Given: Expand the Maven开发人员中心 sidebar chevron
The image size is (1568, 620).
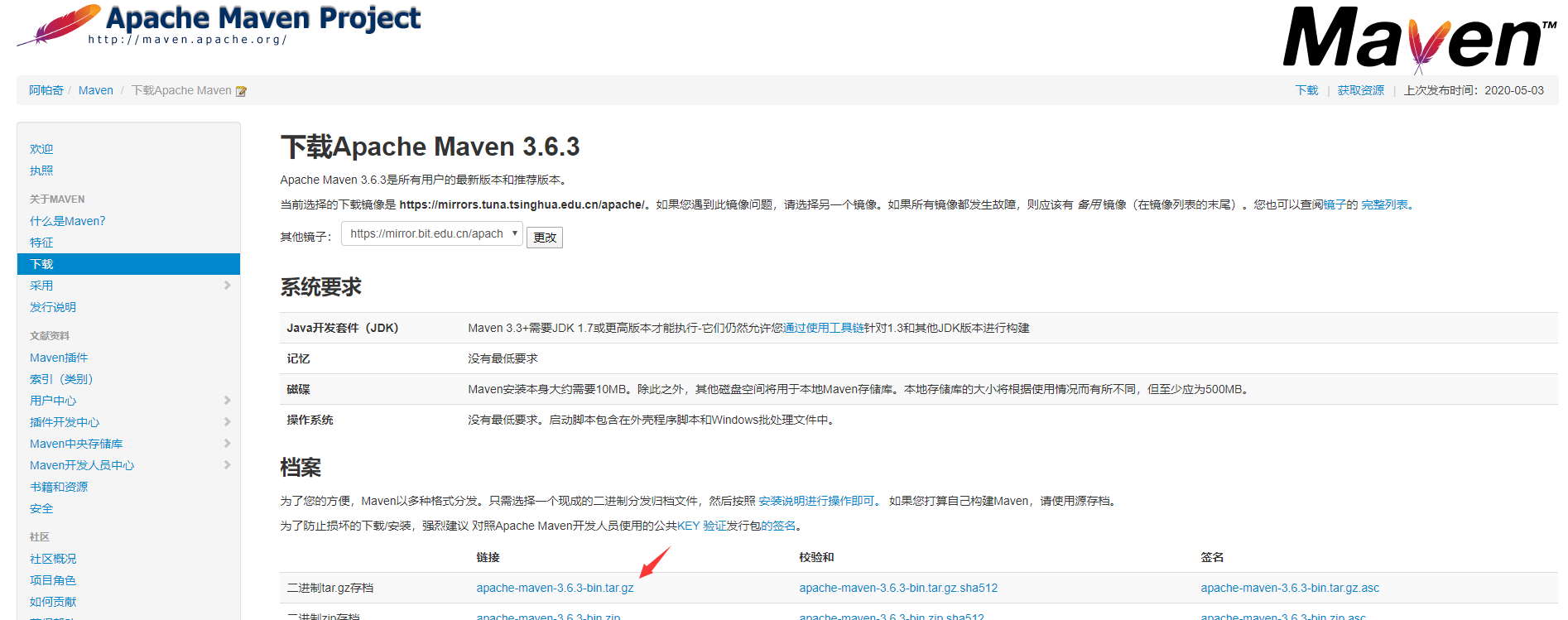Looking at the screenshot, I should (x=227, y=465).
